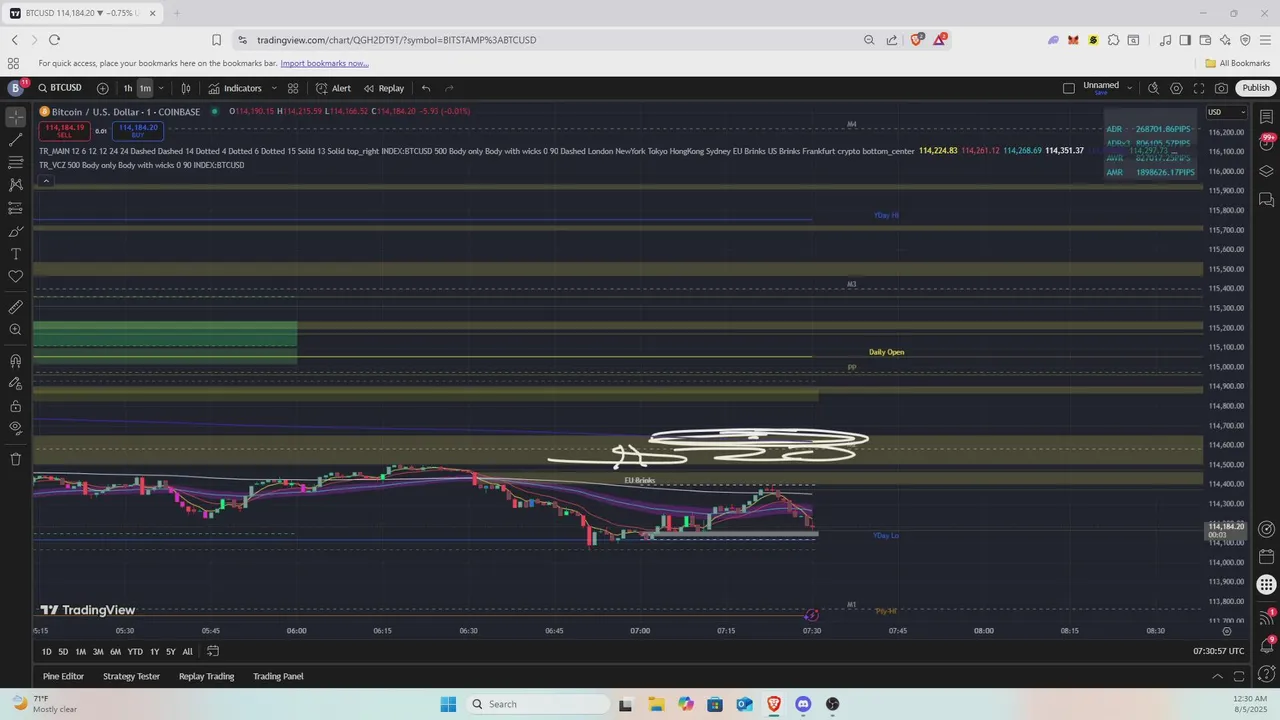Select the zoom in magnifier tool

click(15, 330)
